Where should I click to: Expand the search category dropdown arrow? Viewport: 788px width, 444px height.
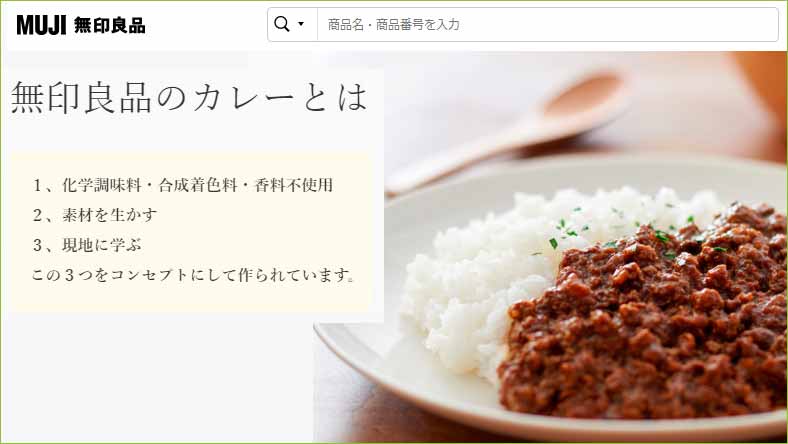tap(301, 24)
